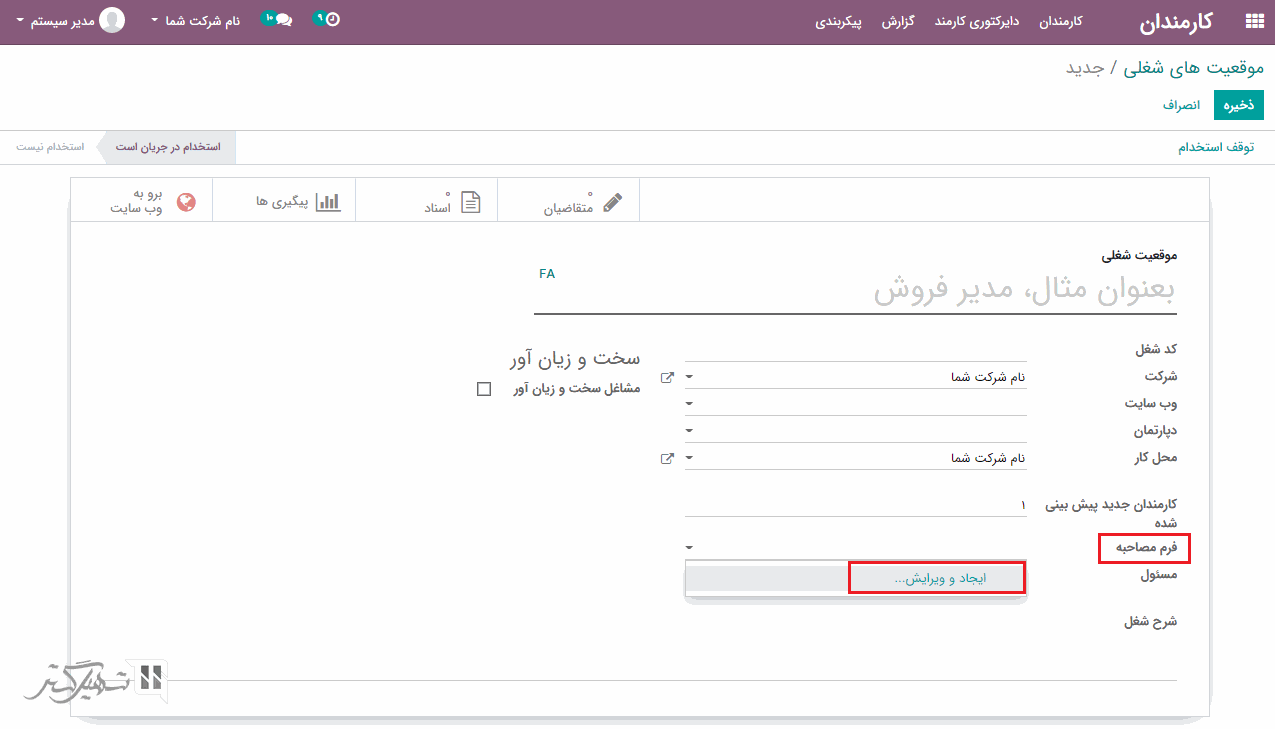
Task: Expand the interview form dropdown arrow
Action: 690,548
